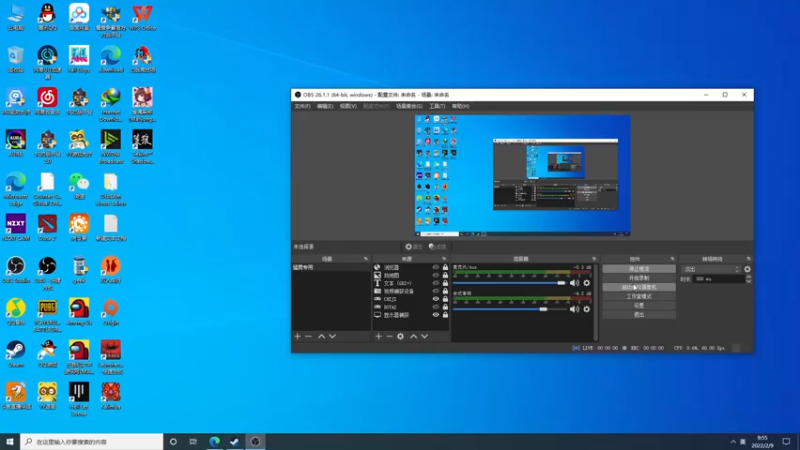Image resolution: width=800 pixels, height=450 pixels.
Task: Click the 滤镜 filters button above Scenes
Action: coord(437,246)
